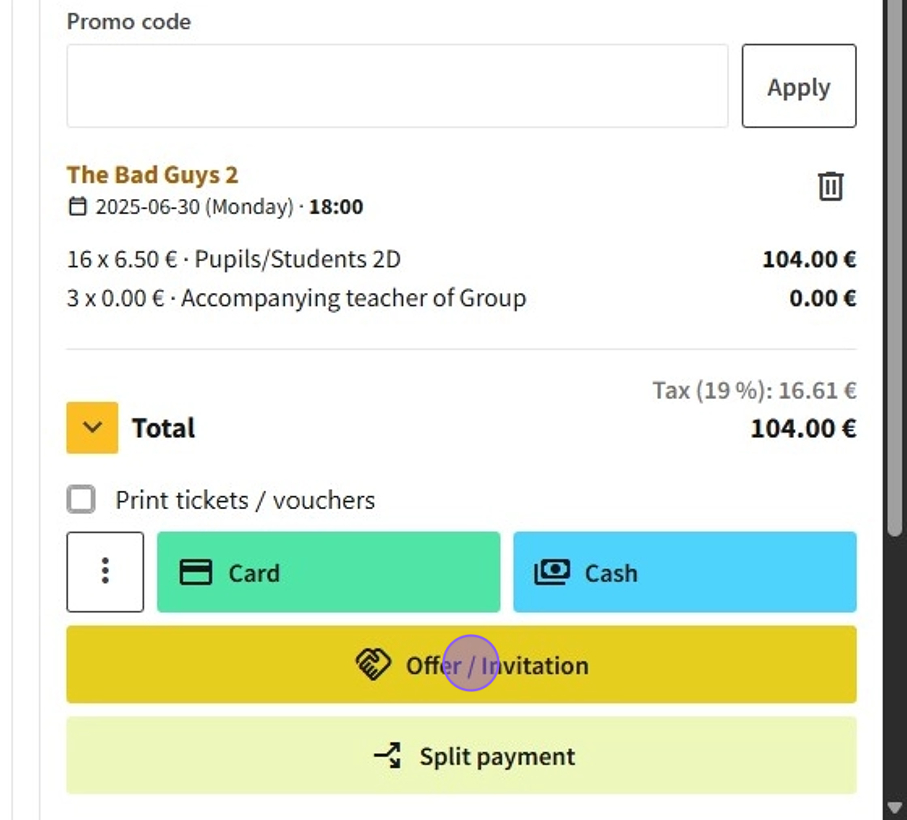Open The Bad Guys 2 title link
This screenshot has width=907, height=820.
click(152, 175)
